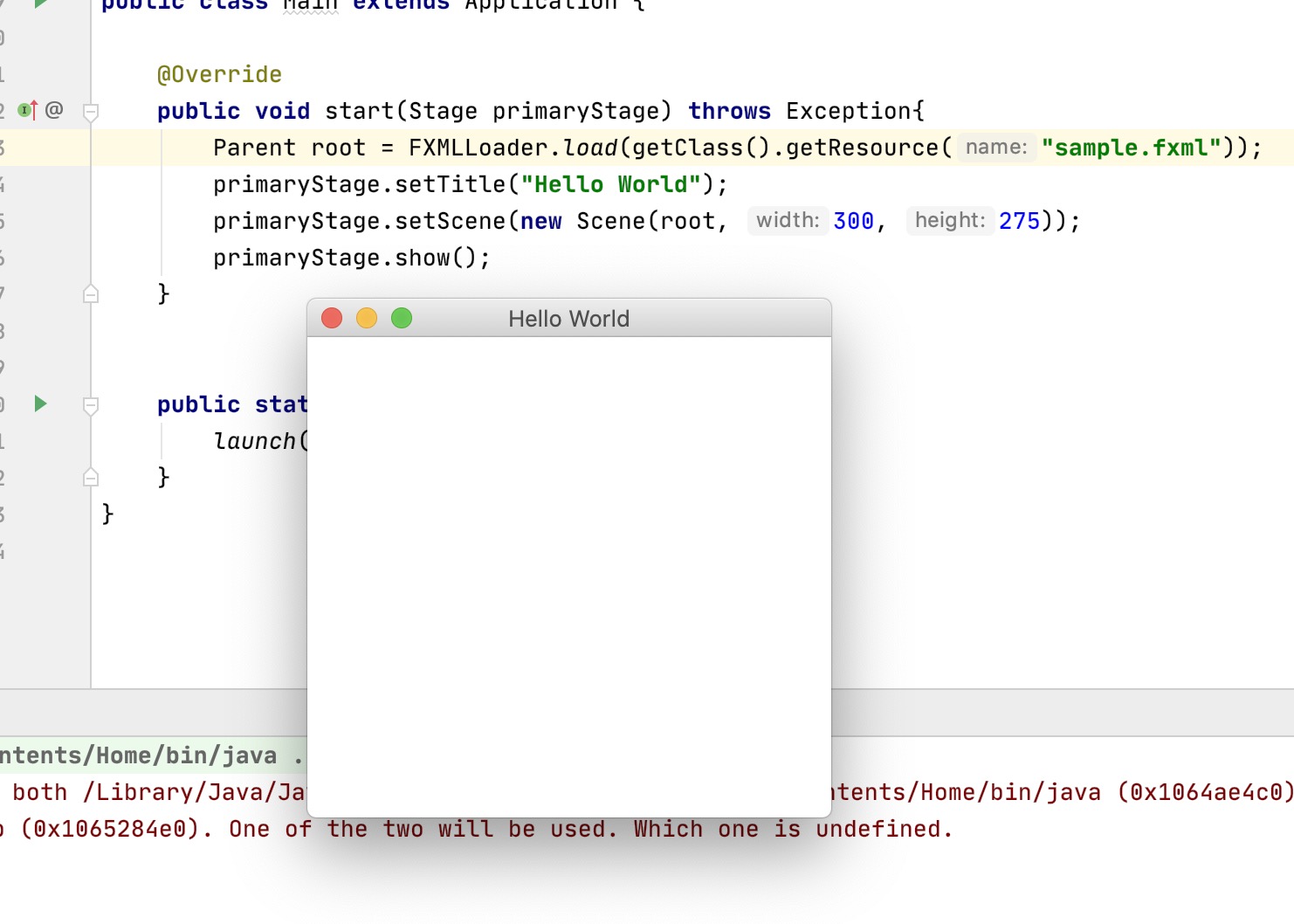Collapse the main method fold marker
This screenshot has width=1294, height=924.
pos(91,405)
